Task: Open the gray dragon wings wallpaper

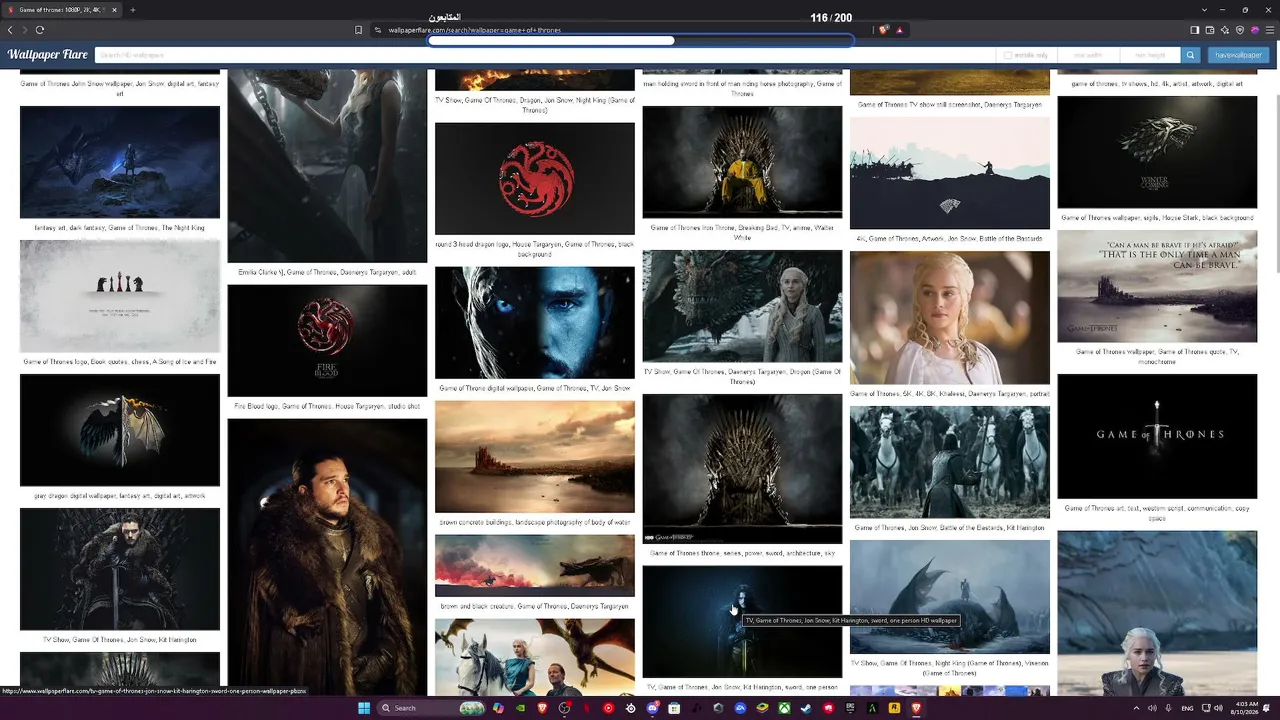Action: 120,430
